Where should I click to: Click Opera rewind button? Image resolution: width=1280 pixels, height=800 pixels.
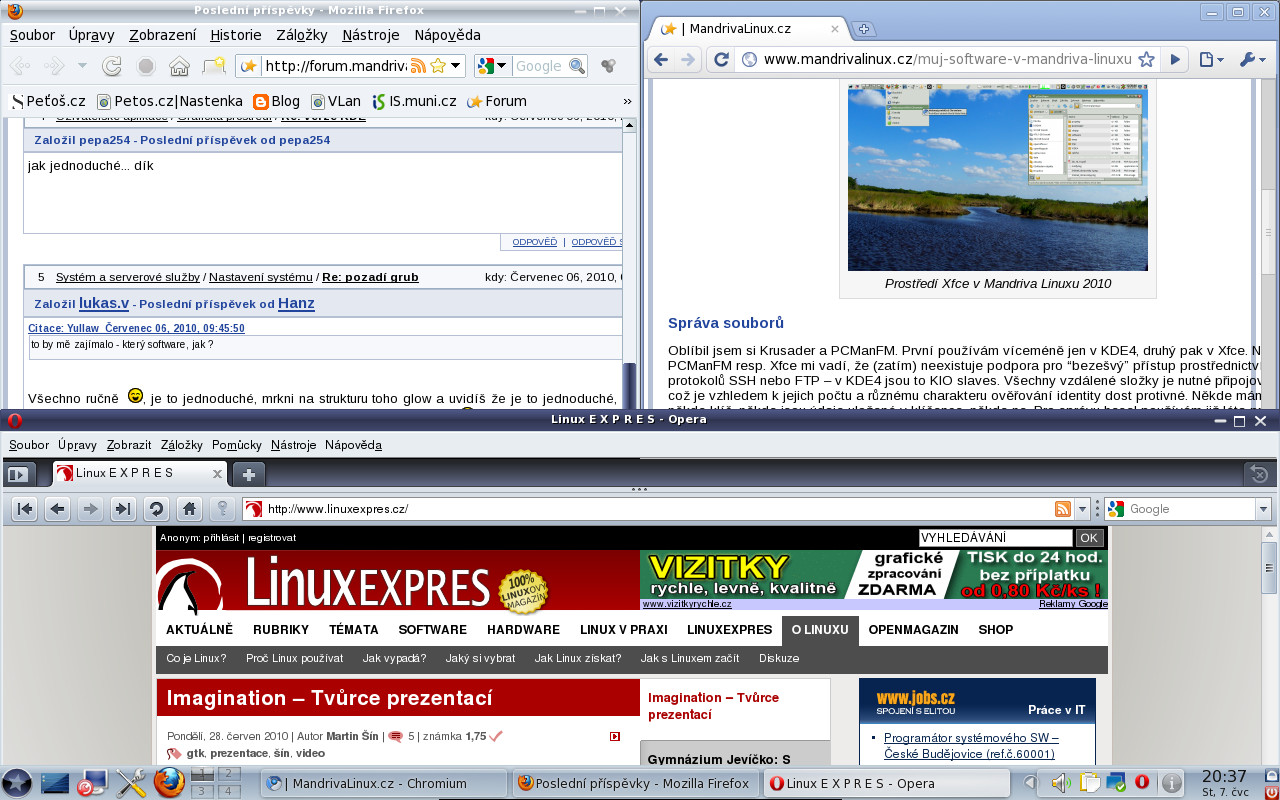pos(25,509)
